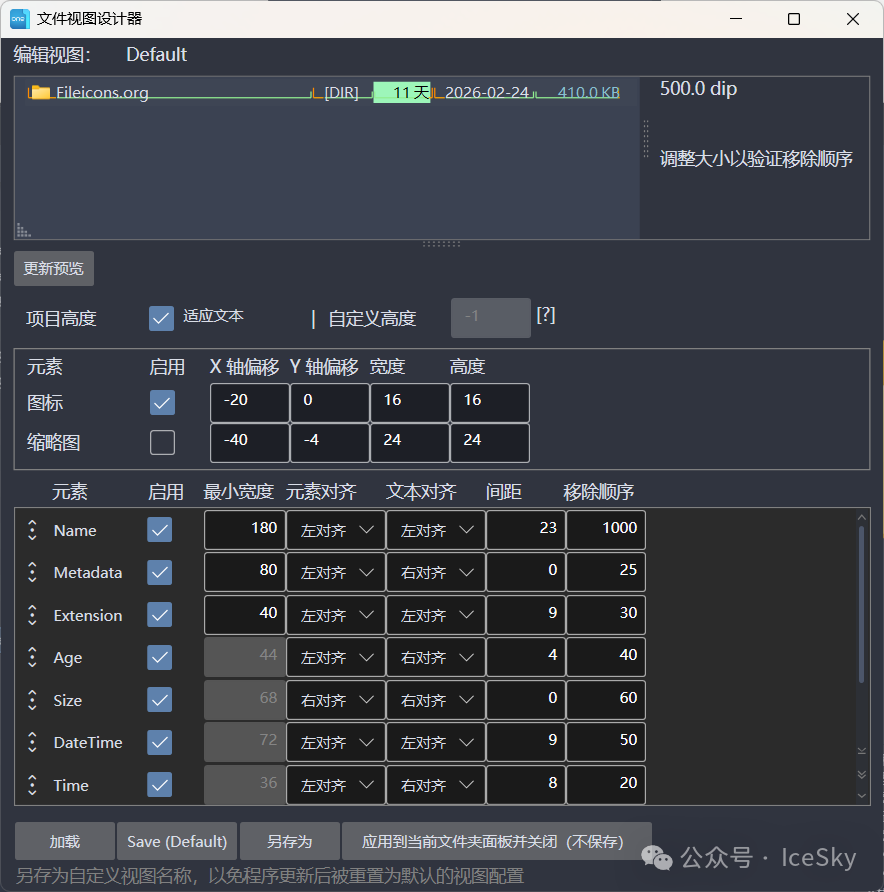884x892 pixels.
Task: Click the reorder handle for Metadata row
Action: [x=32, y=573]
